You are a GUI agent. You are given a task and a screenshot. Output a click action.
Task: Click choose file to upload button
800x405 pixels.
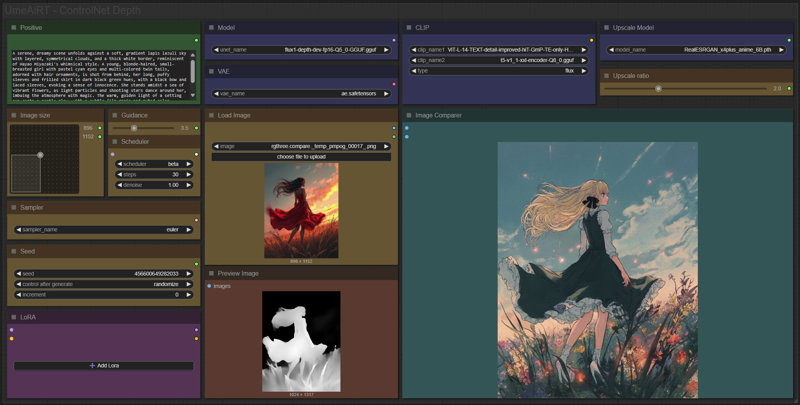pos(301,157)
